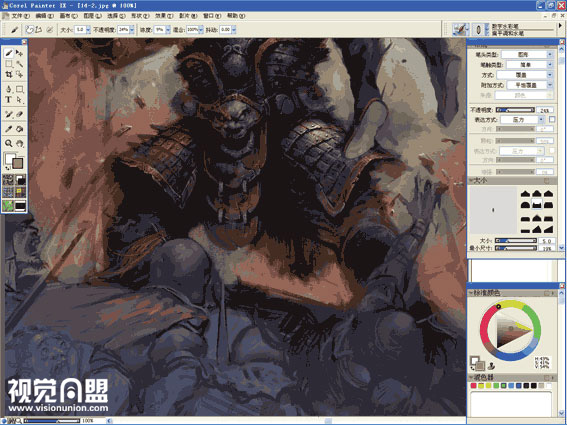The width and height of the screenshot is (567, 425).
Task: Select the highlighted brush tip profile
Action: pyautogui.click(x=537, y=204)
